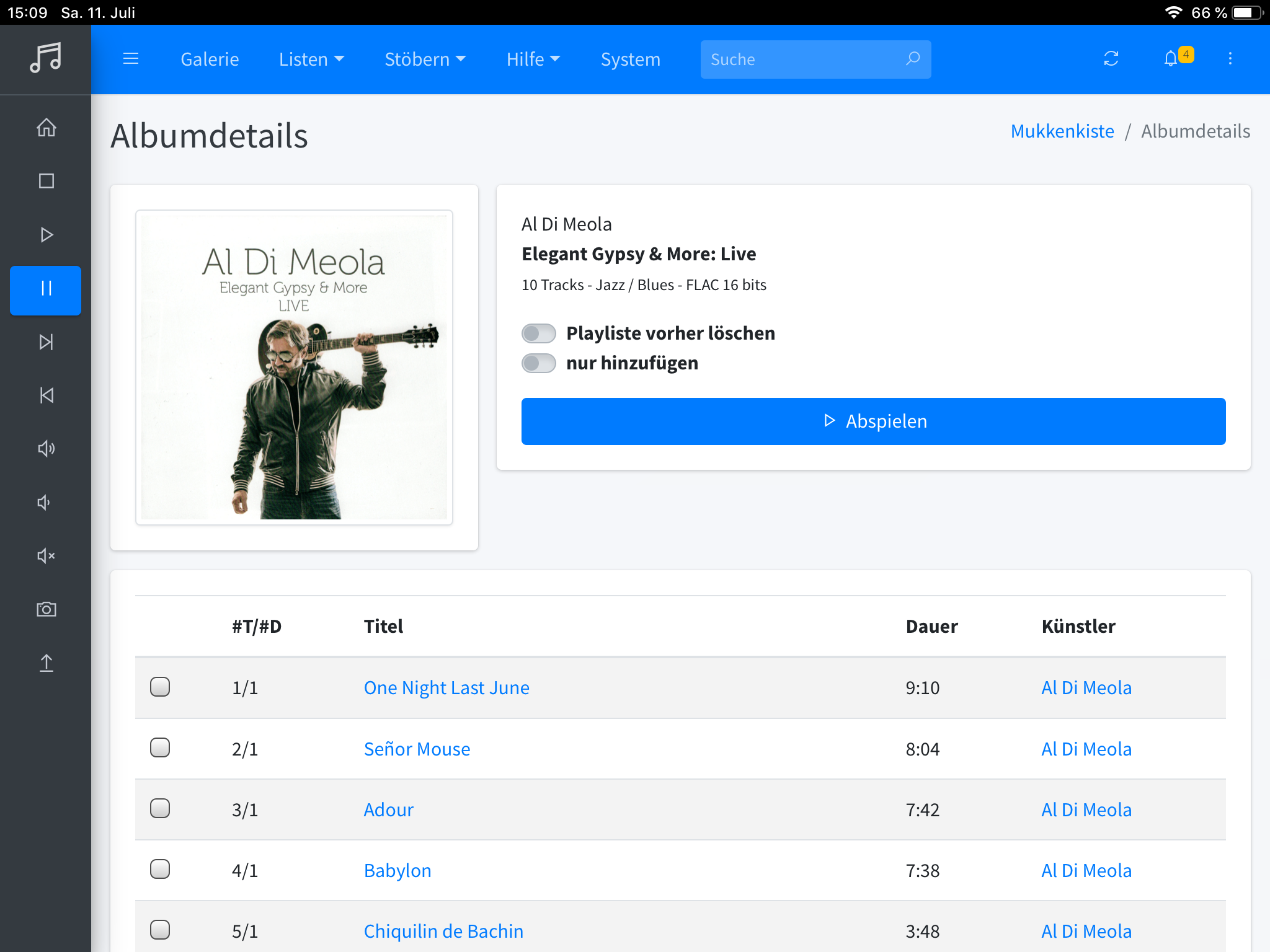Open notifications bell with badge 4

tap(1178, 58)
